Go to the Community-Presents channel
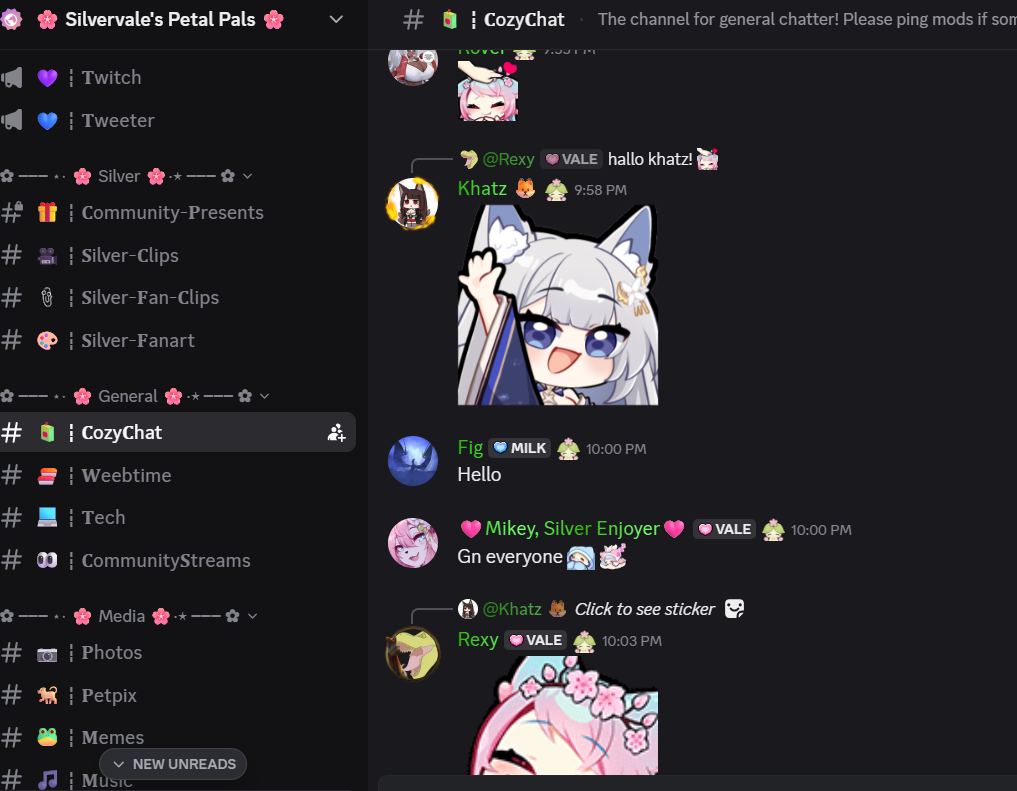The height and width of the screenshot is (791, 1017). [x=176, y=213]
